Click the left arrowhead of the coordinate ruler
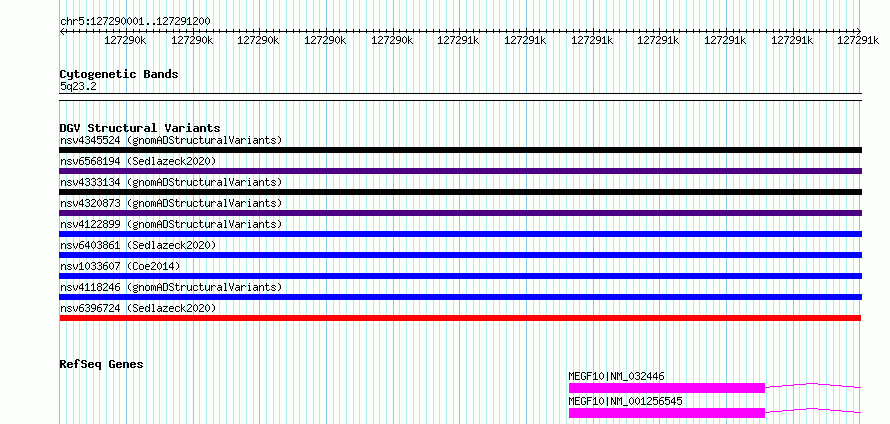The image size is (890, 424). point(62,32)
